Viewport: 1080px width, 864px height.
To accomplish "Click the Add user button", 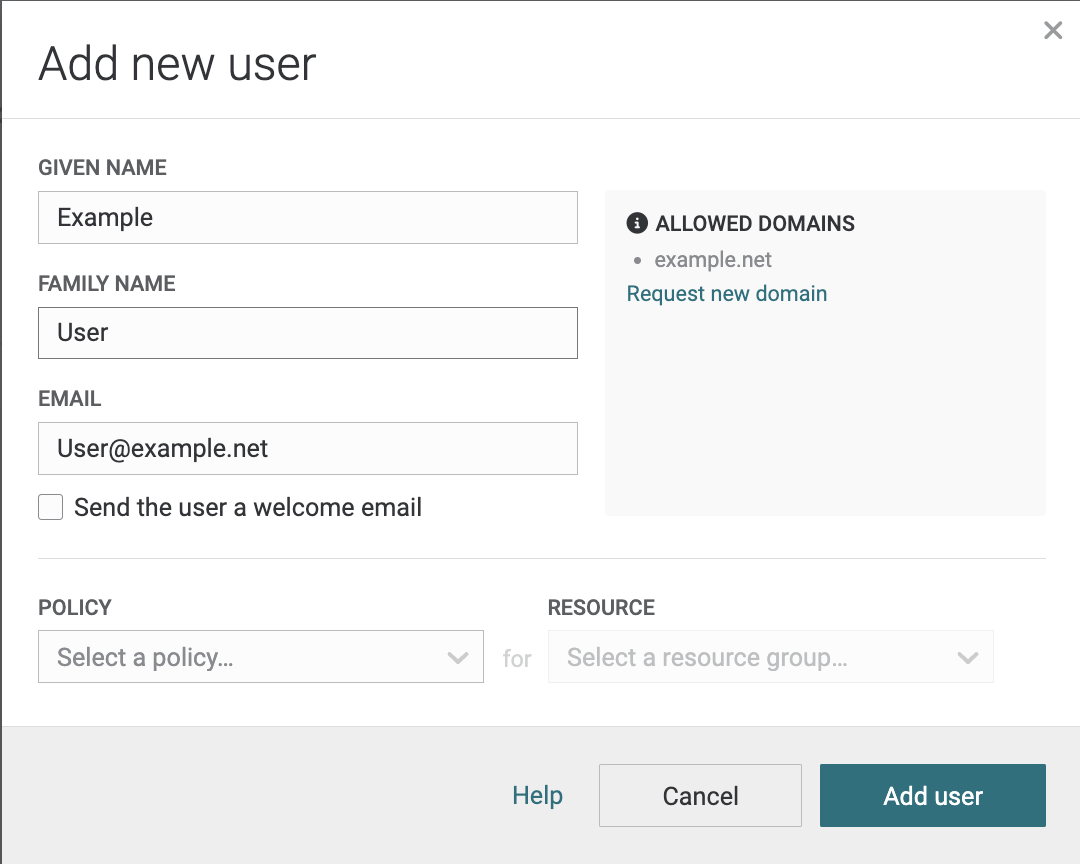I will [932, 796].
